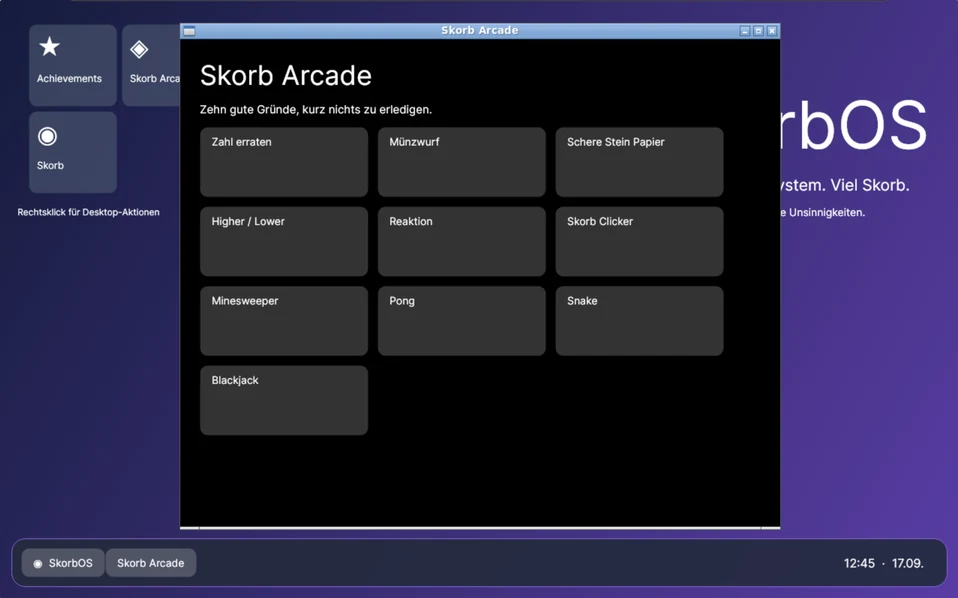Click the Skorb Arcade heading text
This screenshot has width=958, height=598.
286,76
